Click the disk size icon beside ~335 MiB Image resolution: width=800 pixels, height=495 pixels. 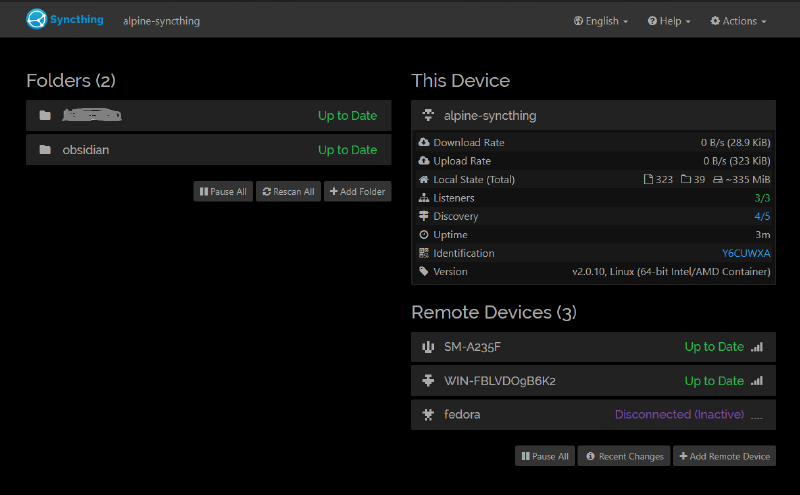(x=718, y=180)
